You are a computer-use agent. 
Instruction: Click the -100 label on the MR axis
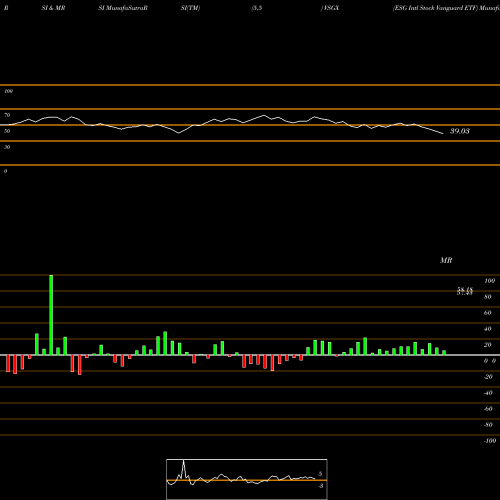click(490, 441)
